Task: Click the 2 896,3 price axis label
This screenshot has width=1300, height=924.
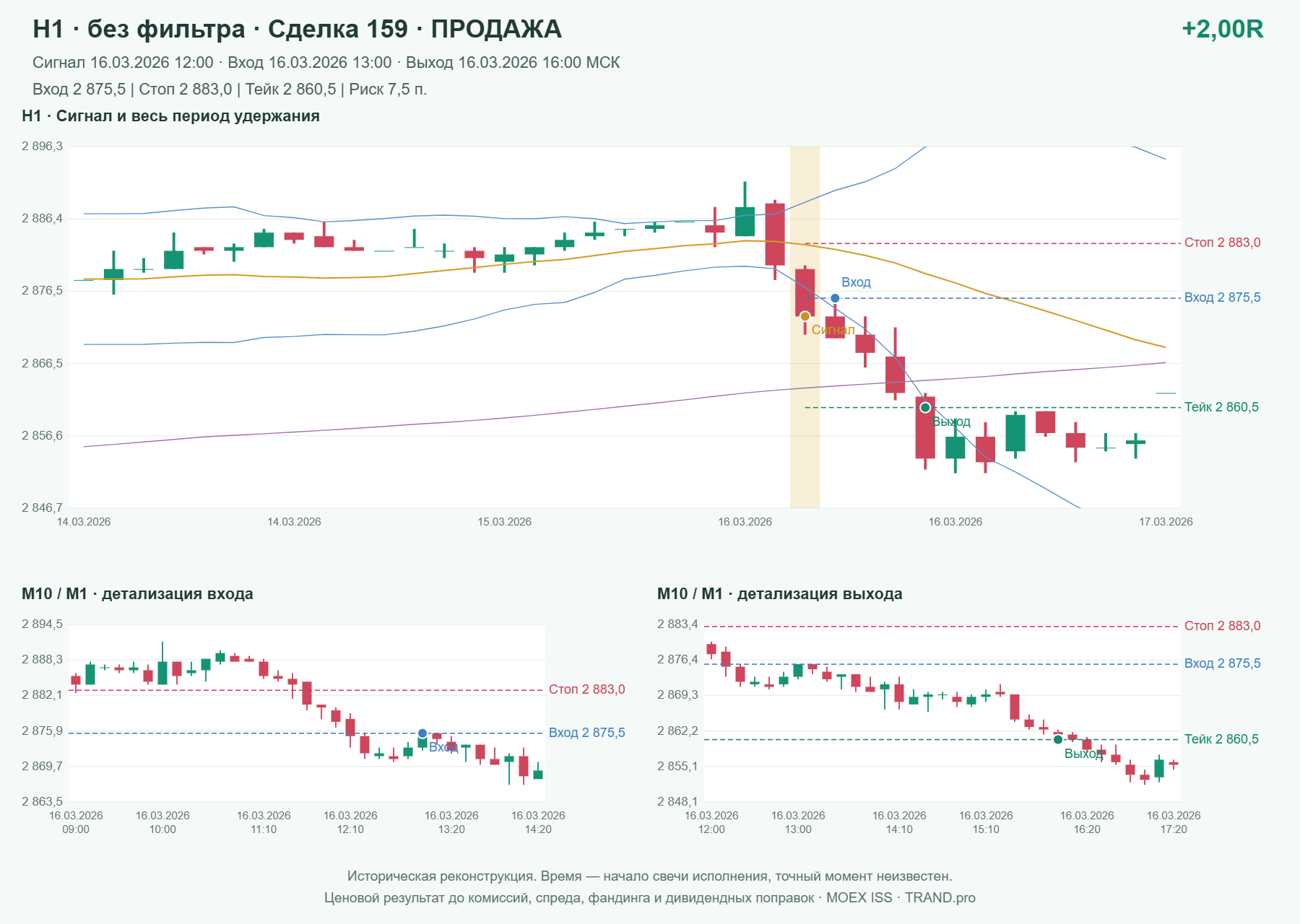Action: coord(42,147)
